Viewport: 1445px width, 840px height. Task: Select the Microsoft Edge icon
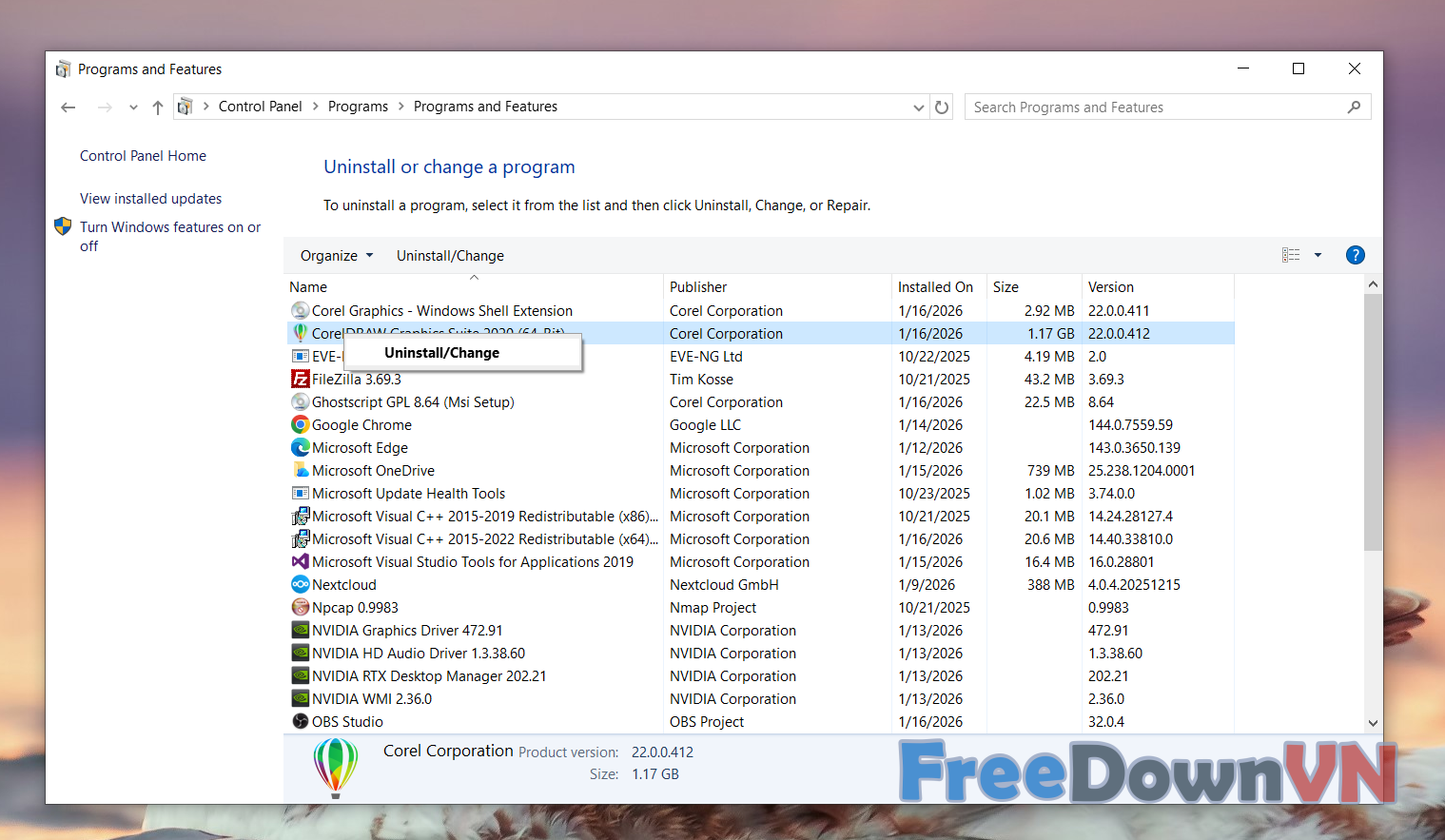point(300,448)
